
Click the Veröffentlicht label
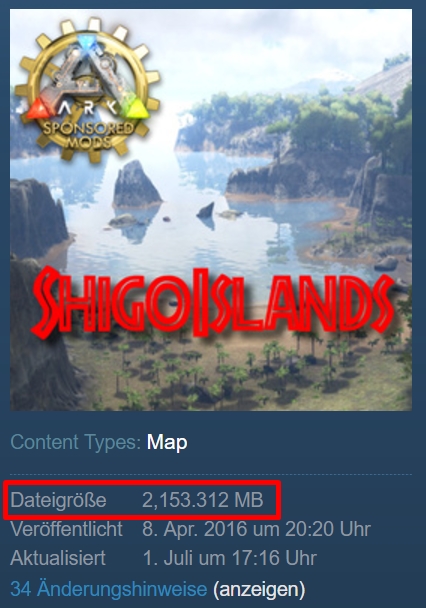point(67,529)
